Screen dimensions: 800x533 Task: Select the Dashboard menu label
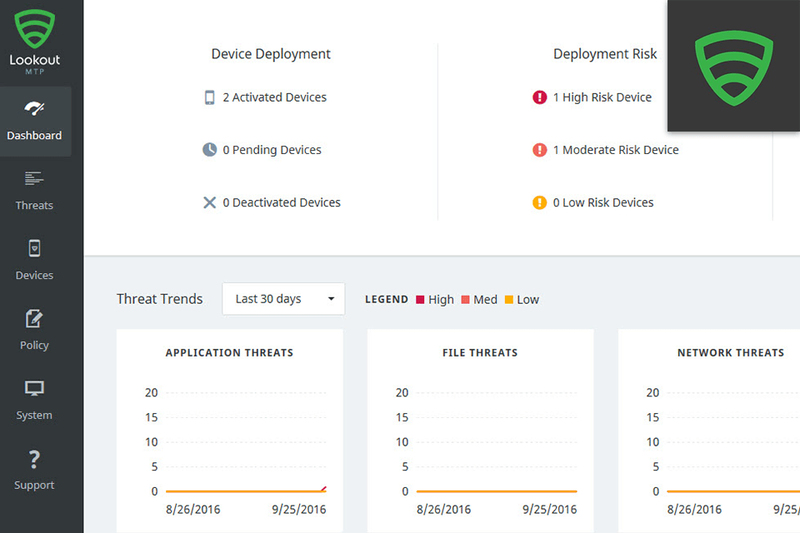34,136
